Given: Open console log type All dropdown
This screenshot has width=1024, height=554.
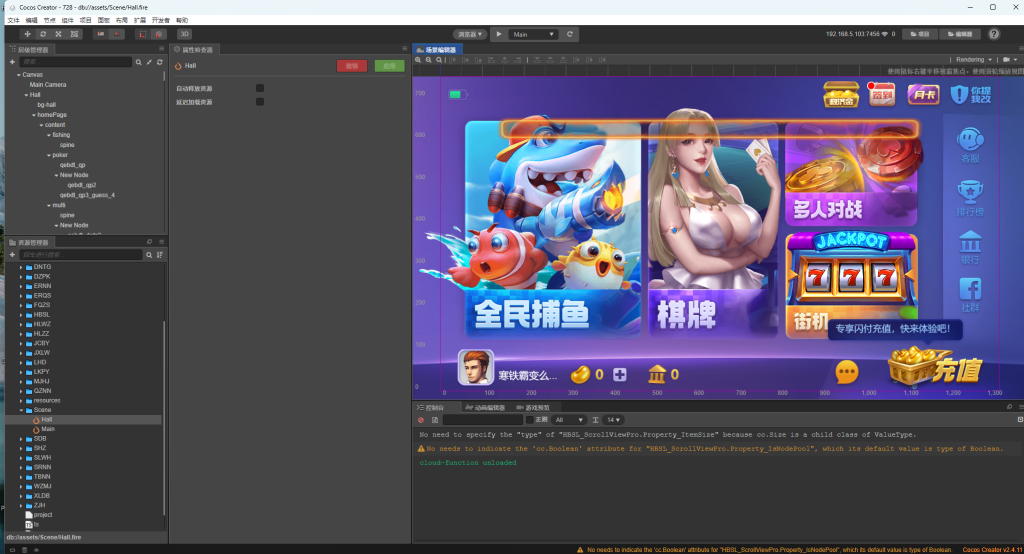Looking at the screenshot, I should click(569, 420).
